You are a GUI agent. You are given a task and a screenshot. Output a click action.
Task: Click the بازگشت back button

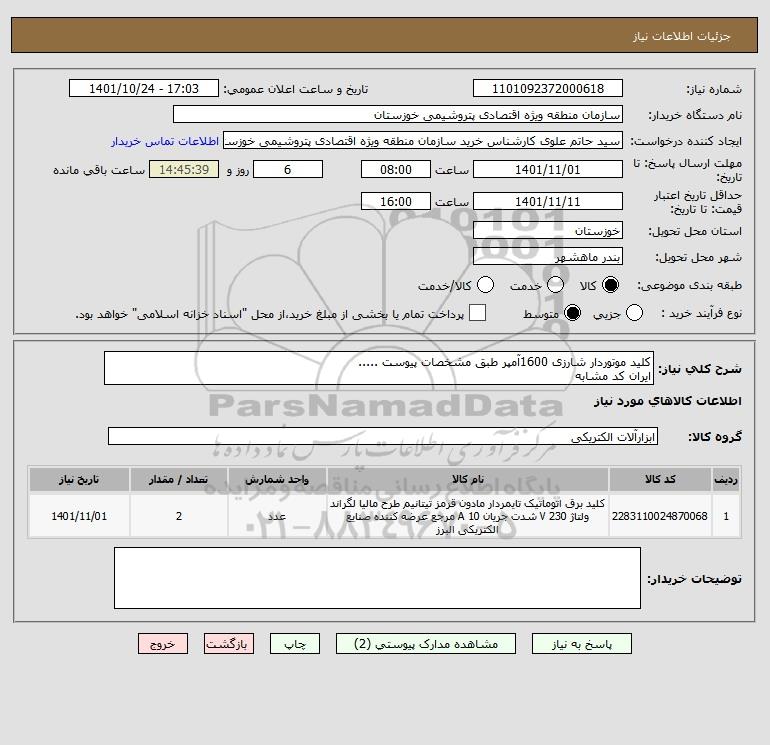[x=229, y=644]
